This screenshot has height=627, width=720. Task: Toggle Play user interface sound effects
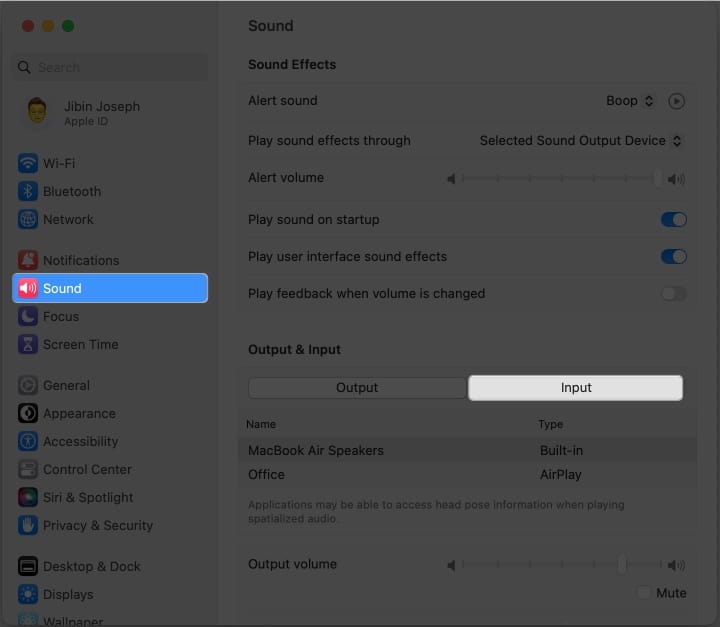point(674,256)
